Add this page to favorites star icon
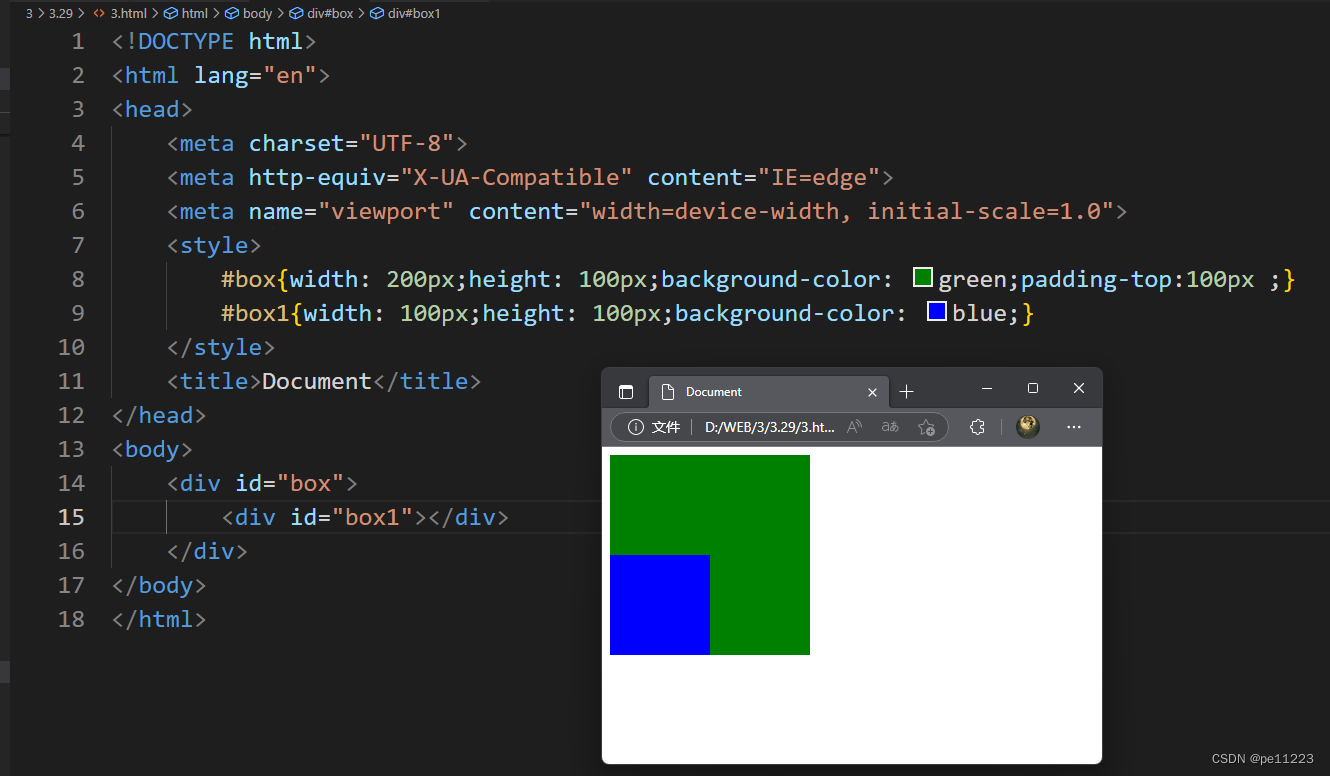1330x776 pixels. [926, 427]
